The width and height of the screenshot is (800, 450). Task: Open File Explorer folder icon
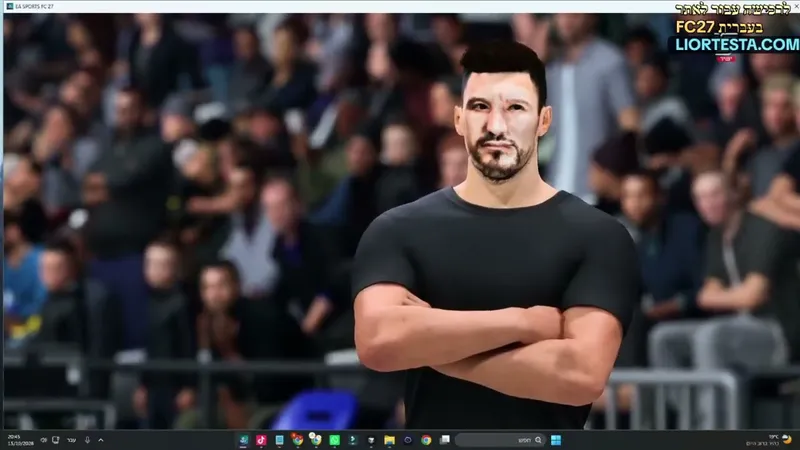click(389, 440)
